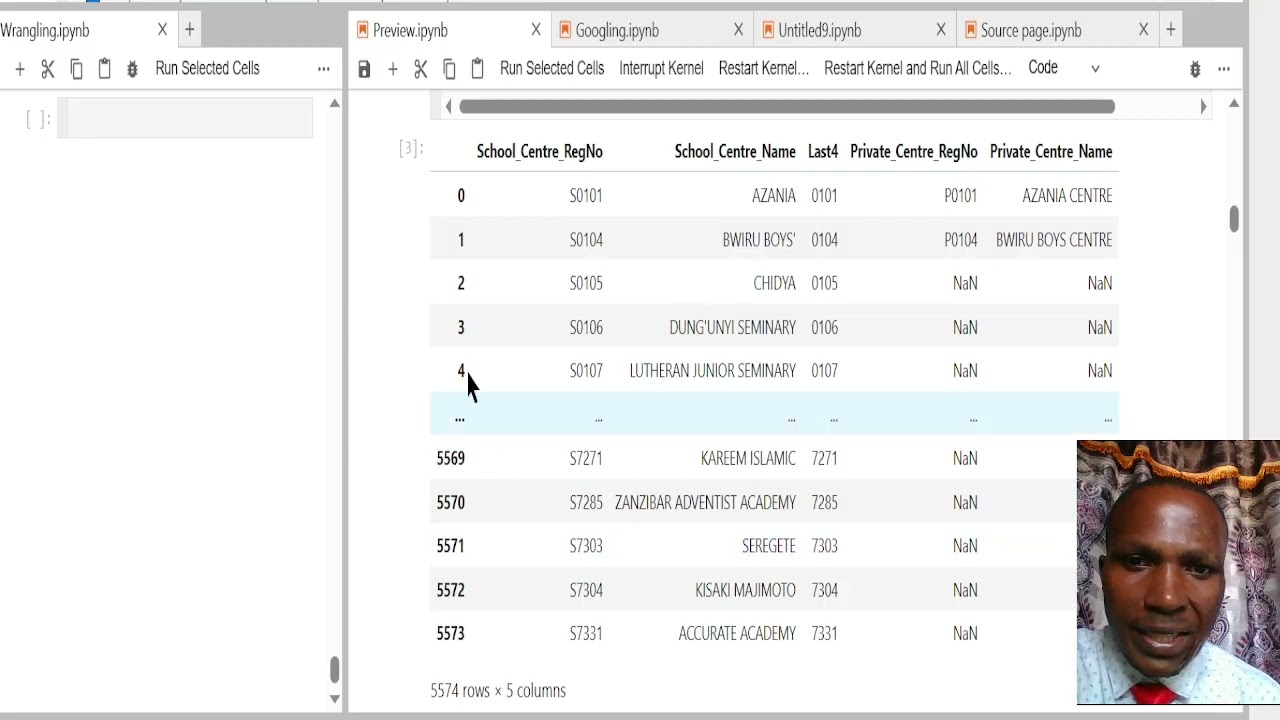Screen dimensions: 1280x720
Task: Click horizontal output scrollbar thumb
Action: click(x=787, y=106)
